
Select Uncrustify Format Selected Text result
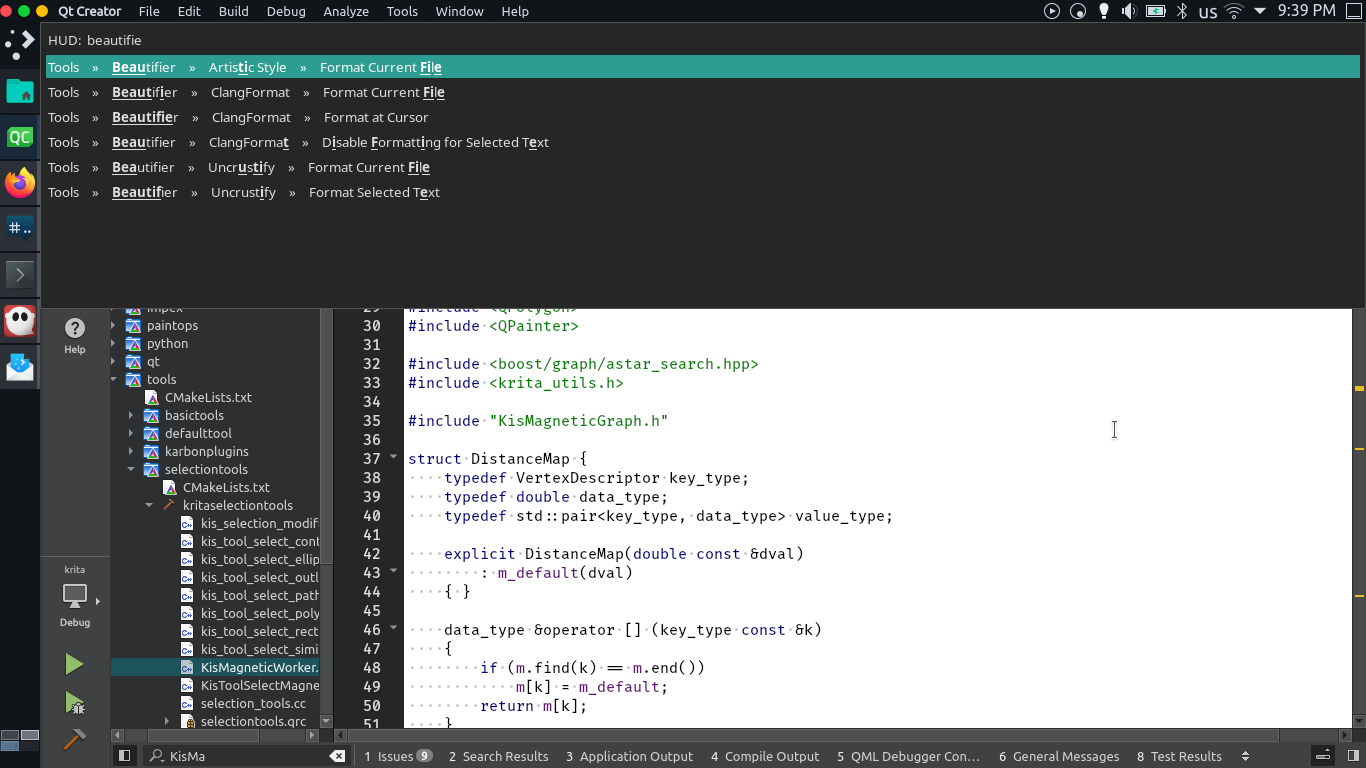[x=703, y=192]
